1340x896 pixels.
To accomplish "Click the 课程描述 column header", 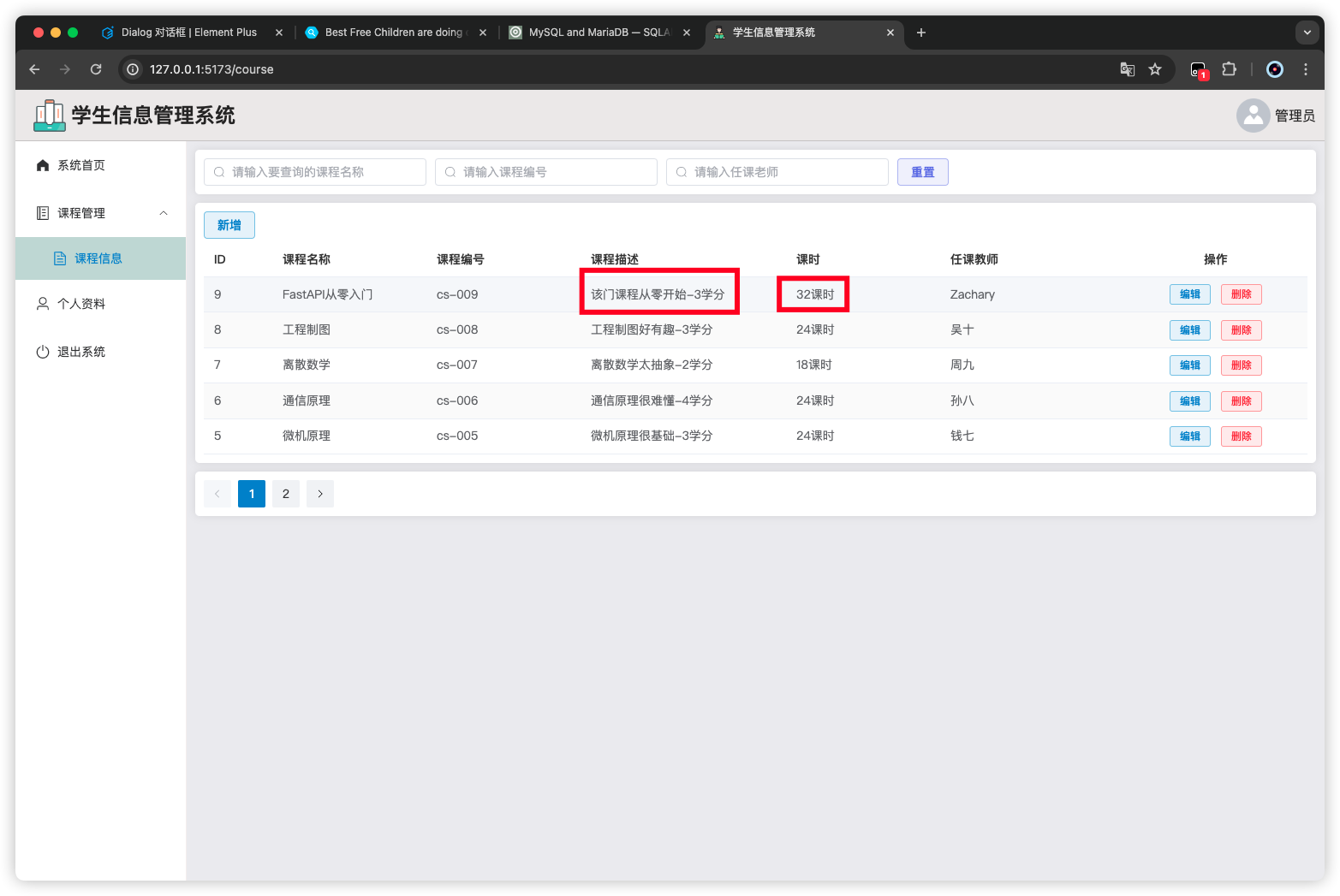I will pos(615,259).
